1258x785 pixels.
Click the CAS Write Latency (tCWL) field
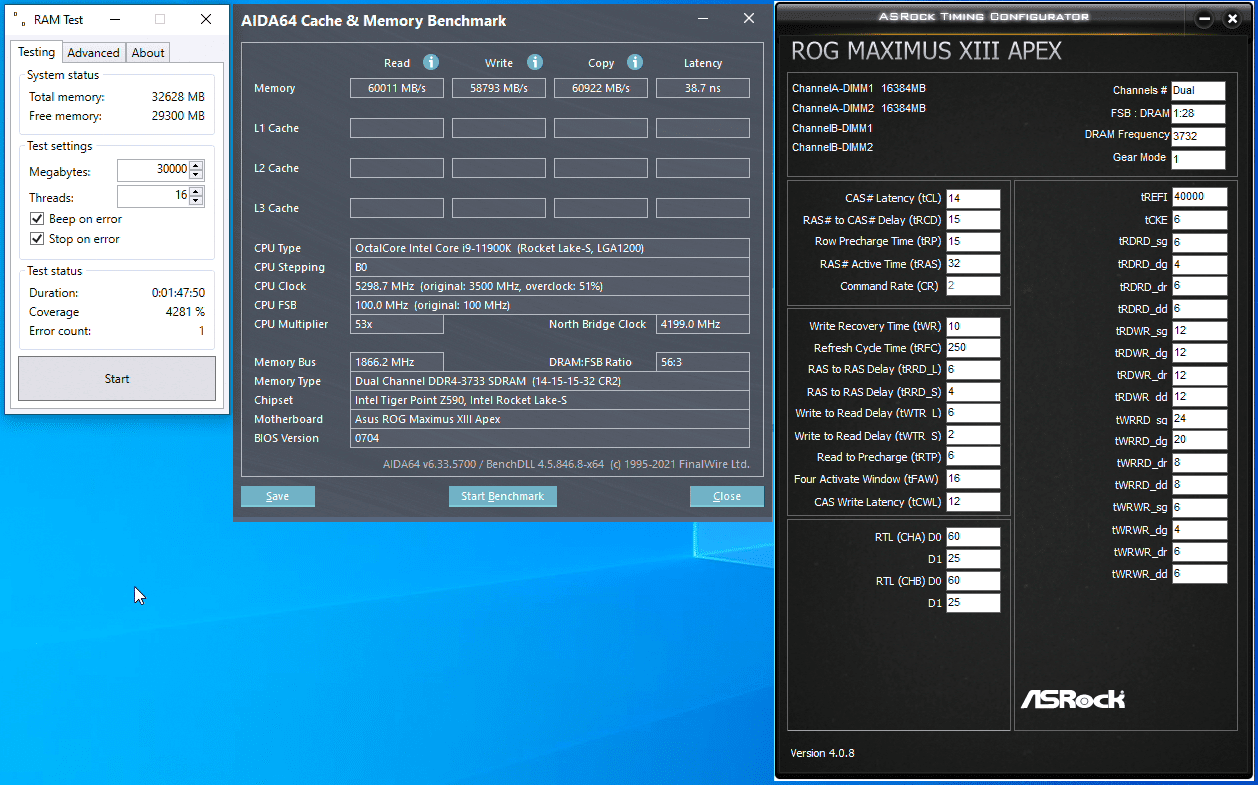[973, 502]
